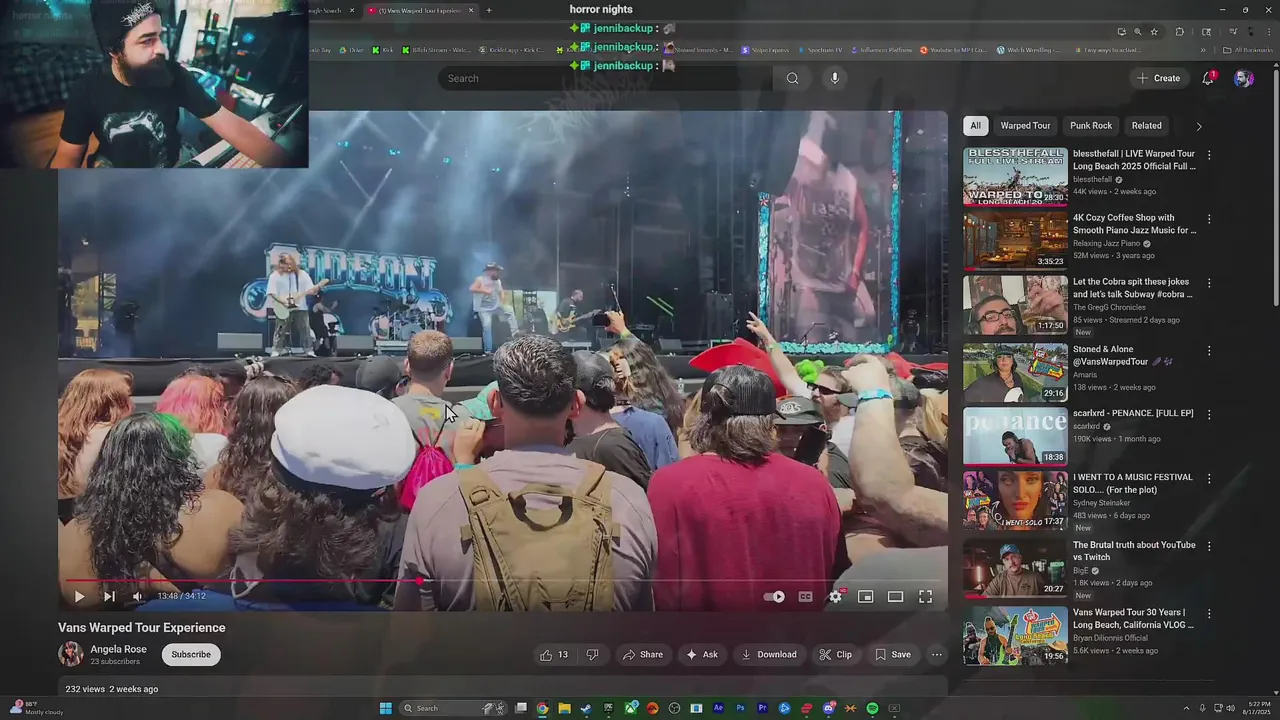Toggle autoplay switch in player controls

774,596
